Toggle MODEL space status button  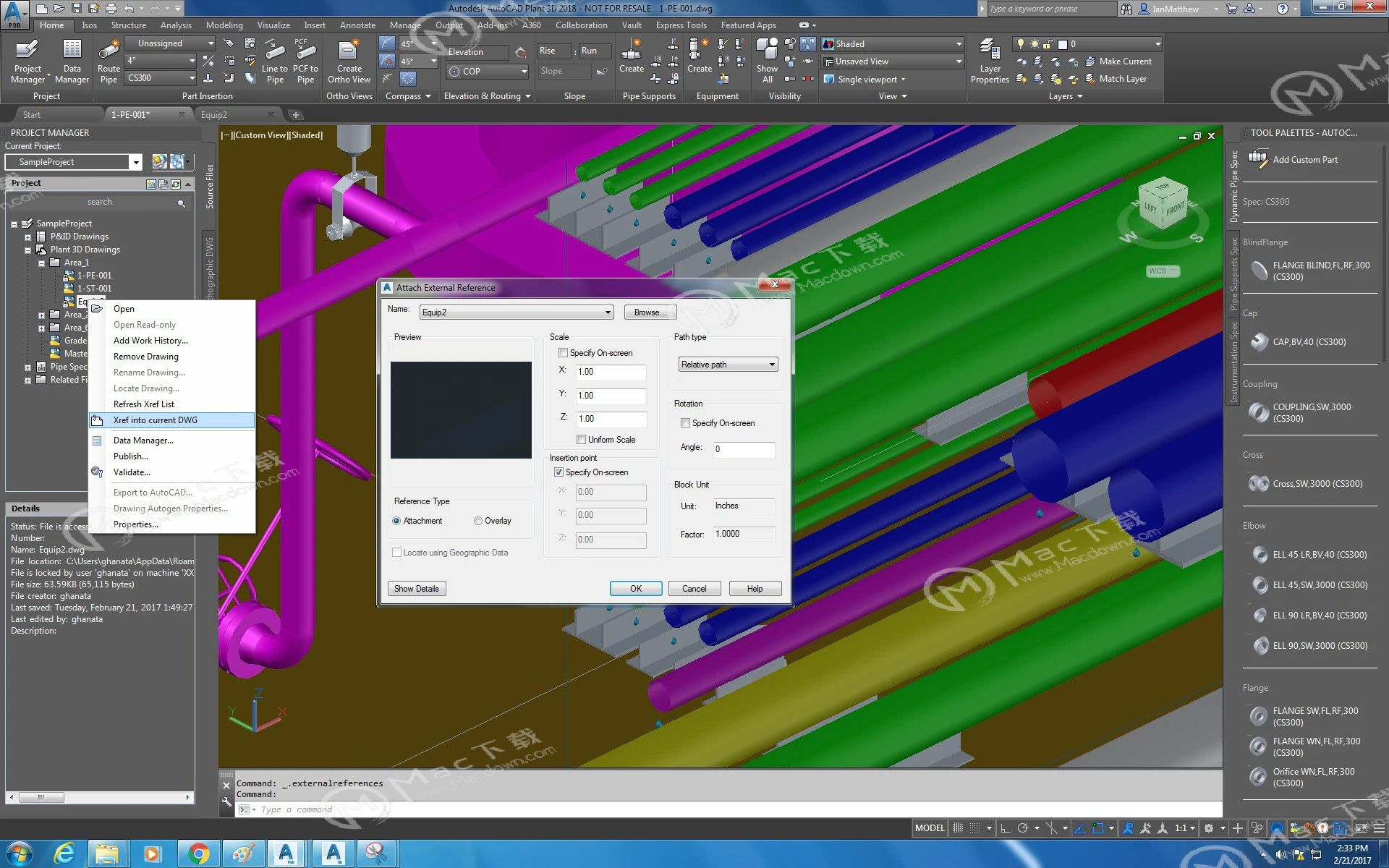(x=929, y=828)
